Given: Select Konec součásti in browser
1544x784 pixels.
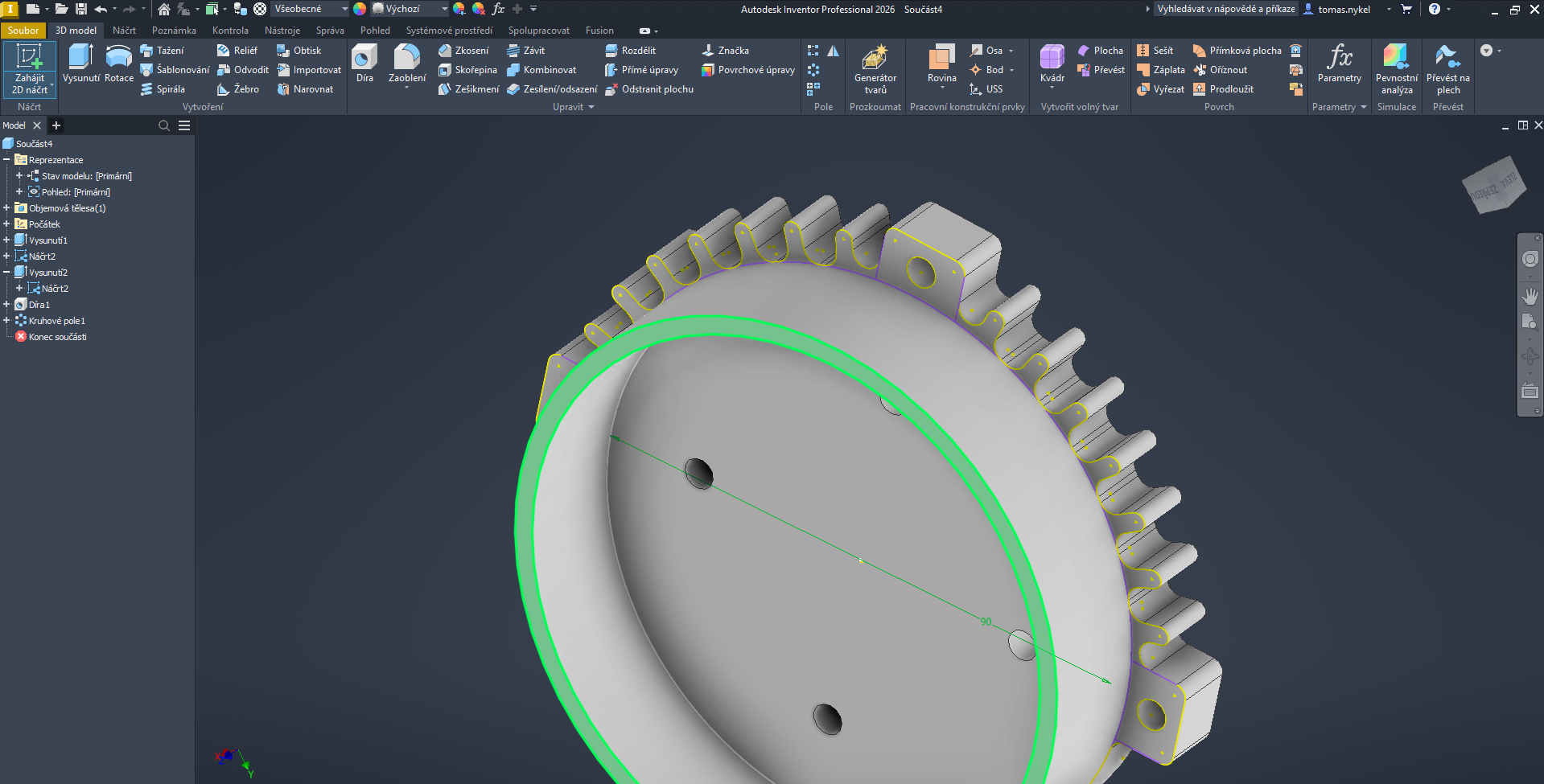Looking at the screenshot, I should [57, 337].
